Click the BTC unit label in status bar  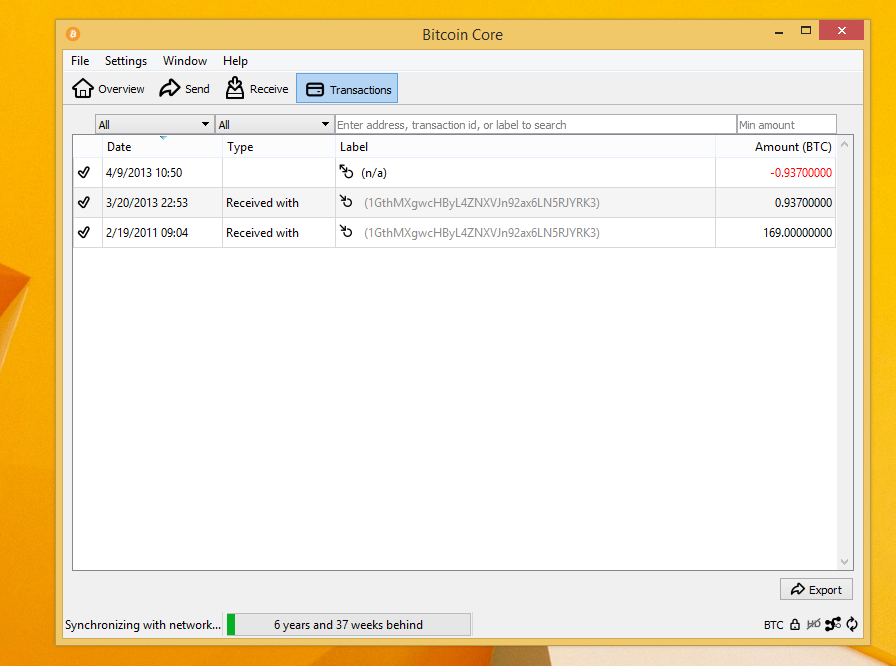click(x=773, y=624)
